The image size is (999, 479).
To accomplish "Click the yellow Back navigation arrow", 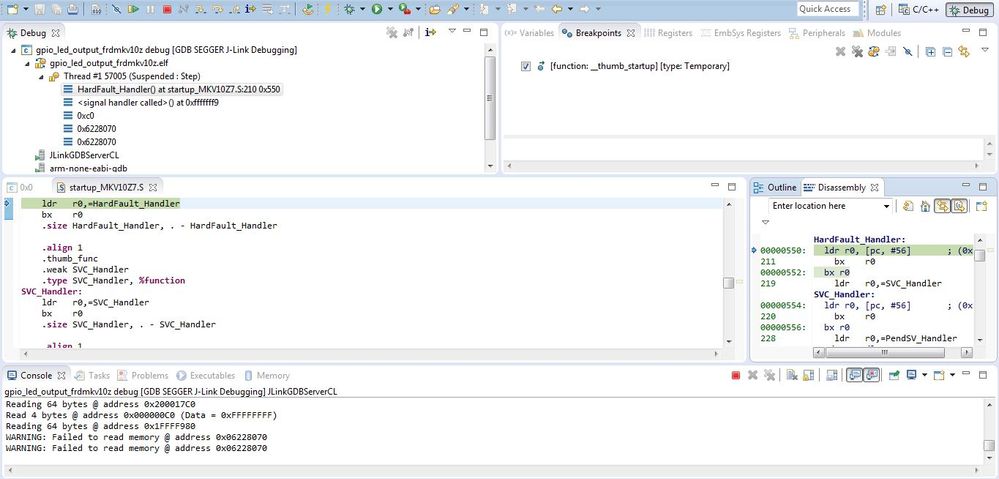I will [556, 9].
